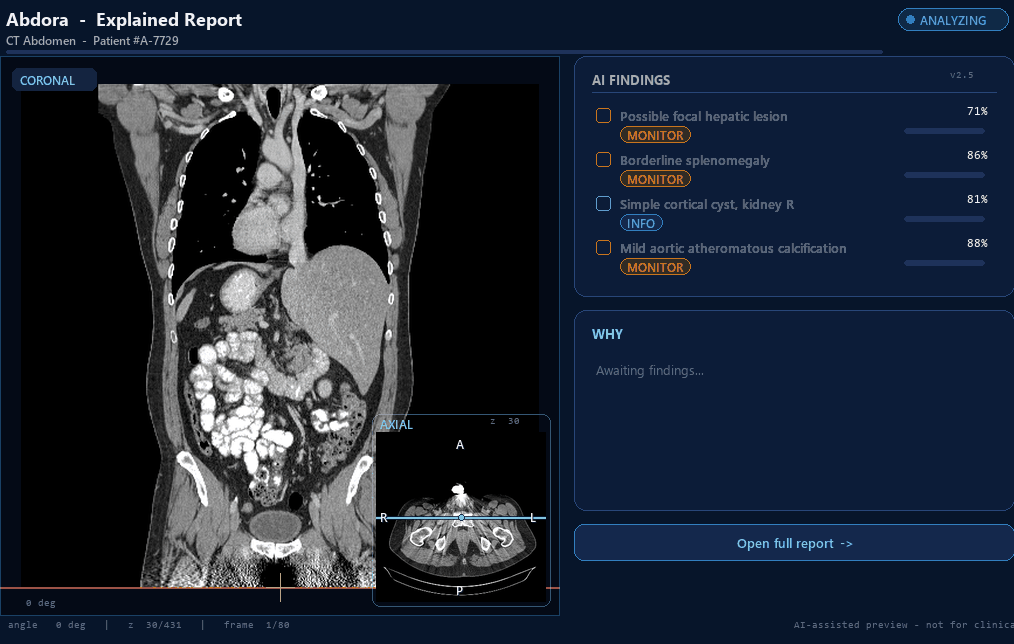1014x644 pixels.
Task: Click the ANALYZING status pill
Action: tap(952, 20)
